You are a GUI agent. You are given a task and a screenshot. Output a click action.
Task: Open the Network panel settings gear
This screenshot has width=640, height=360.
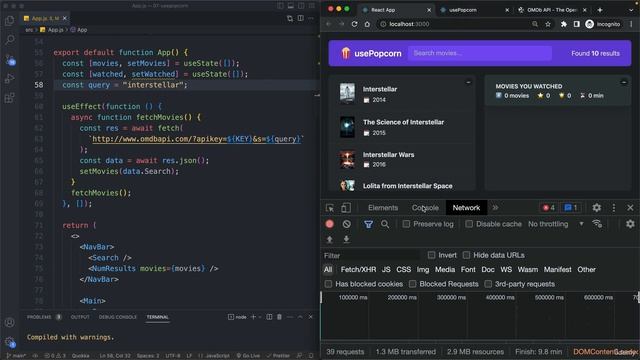[630, 224]
